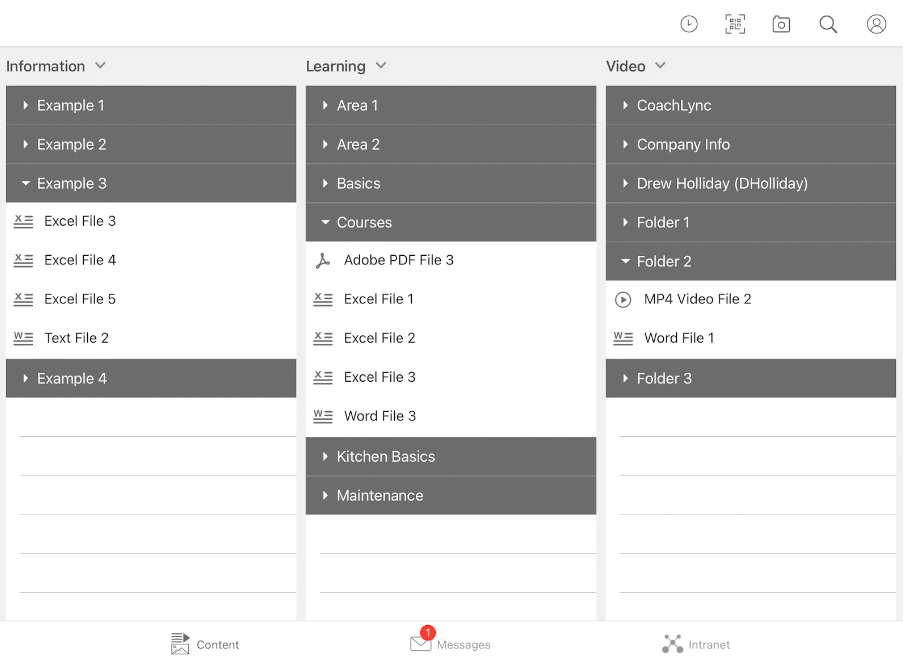Open Excel File 1 in Courses

click(x=451, y=299)
